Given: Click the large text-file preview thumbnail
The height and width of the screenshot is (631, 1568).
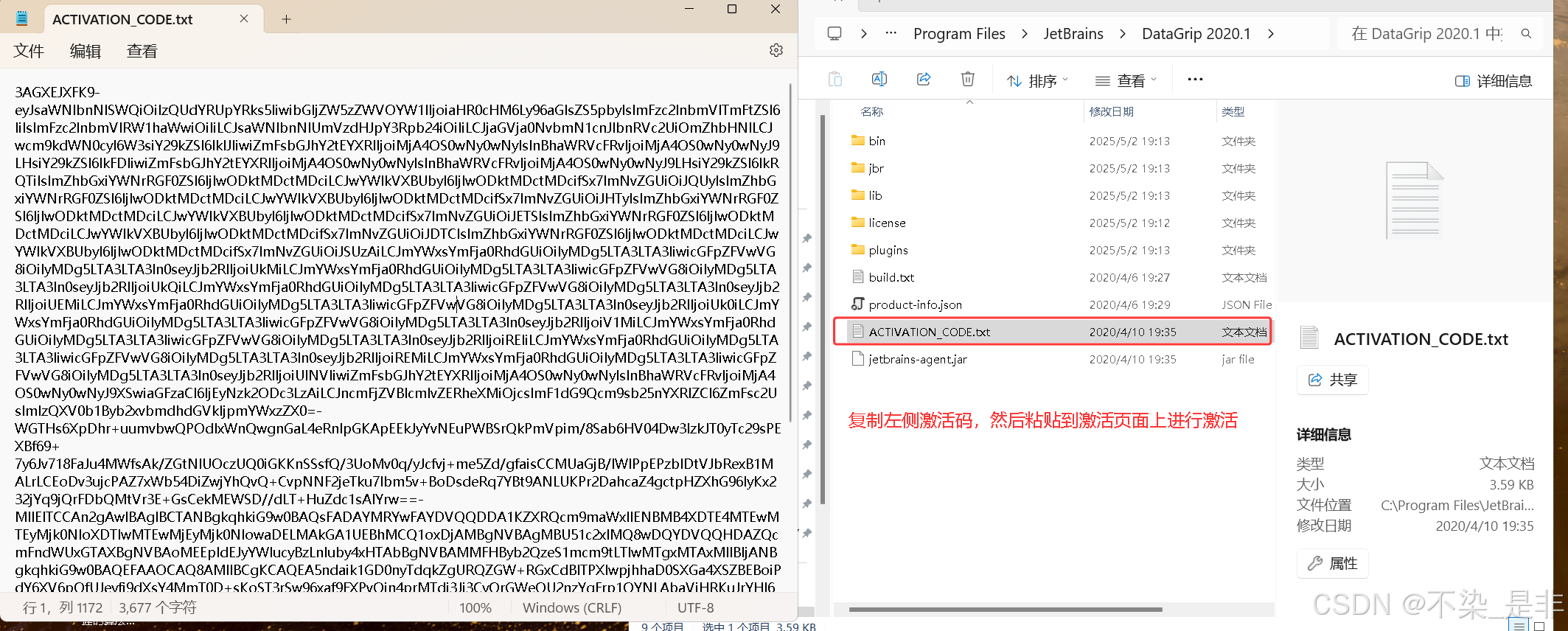Looking at the screenshot, I should (x=1414, y=200).
